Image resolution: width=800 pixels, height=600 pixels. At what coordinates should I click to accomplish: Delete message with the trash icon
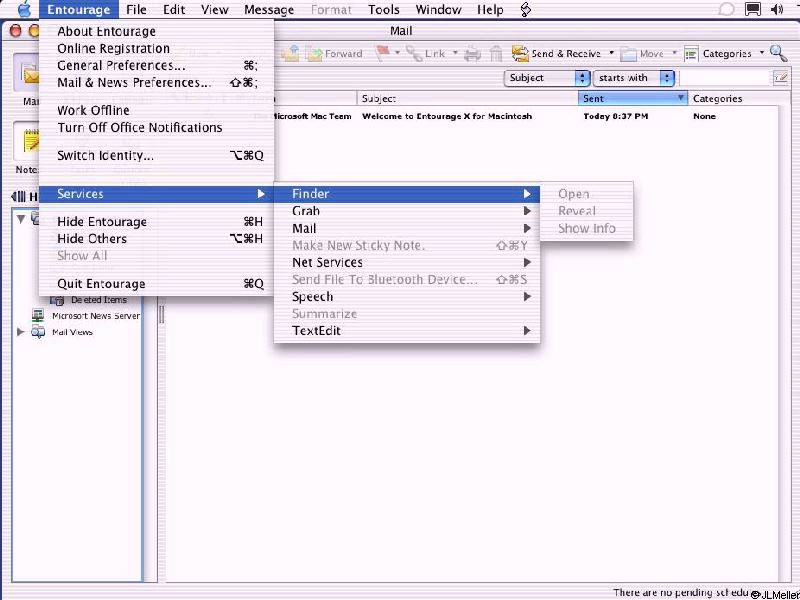pyautogui.click(x=496, y=54)
